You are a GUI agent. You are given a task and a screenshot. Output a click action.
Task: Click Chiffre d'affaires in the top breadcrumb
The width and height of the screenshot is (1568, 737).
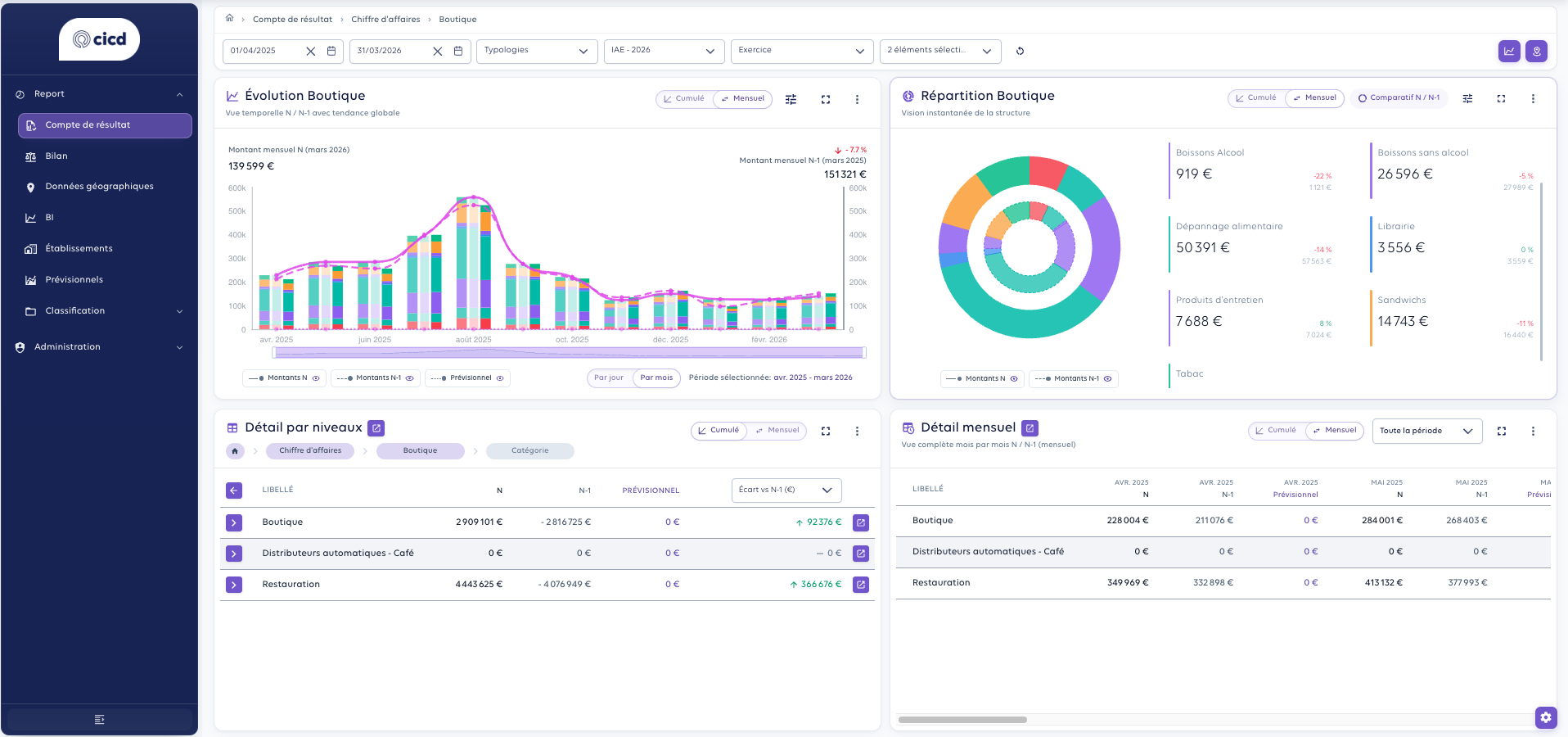385,20
